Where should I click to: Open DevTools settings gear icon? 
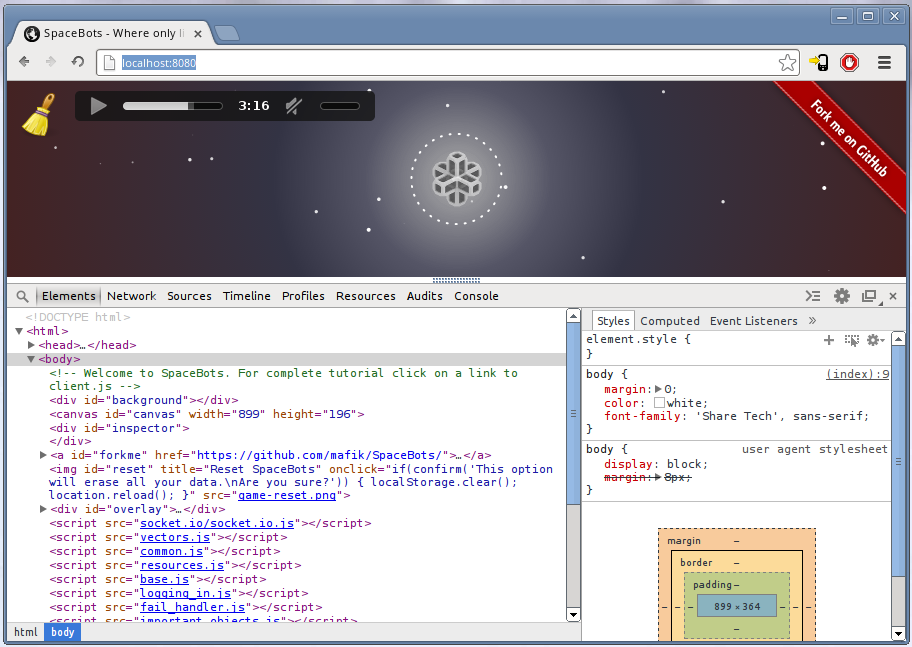(x=842, y=296)
